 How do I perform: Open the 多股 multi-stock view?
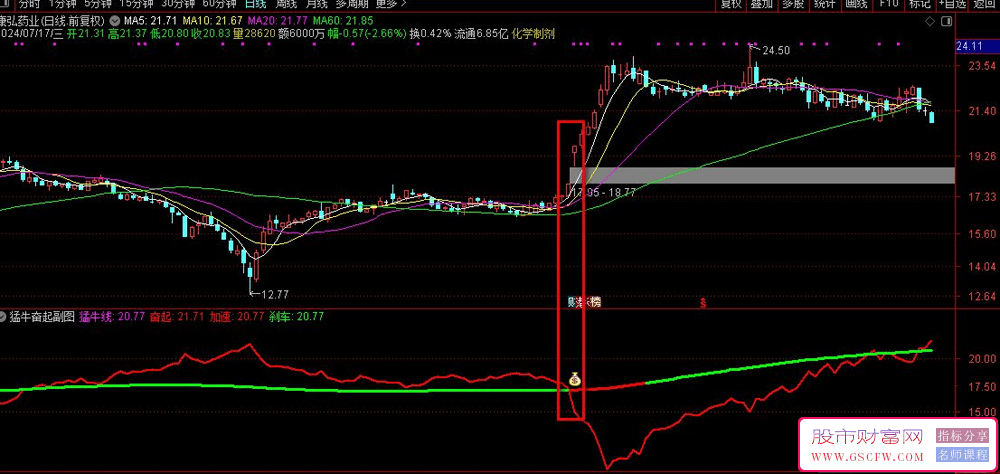coord(793,3)
